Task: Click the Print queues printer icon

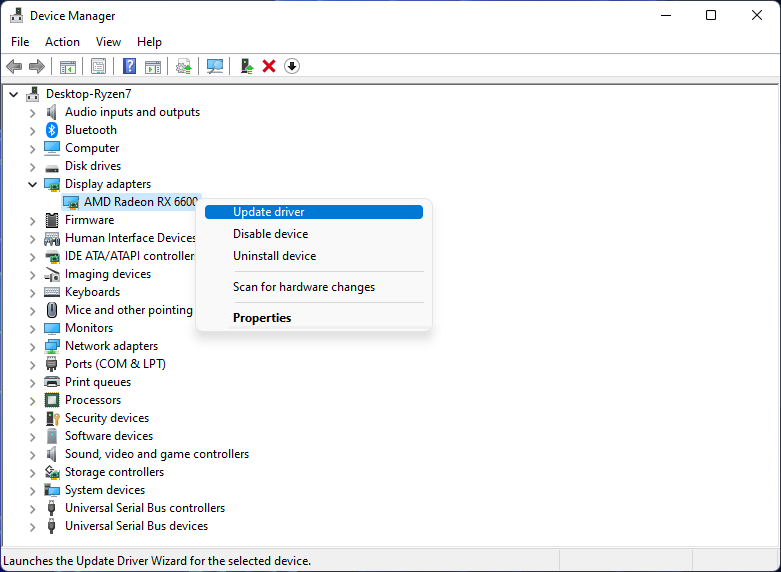Action: point(52,382)
